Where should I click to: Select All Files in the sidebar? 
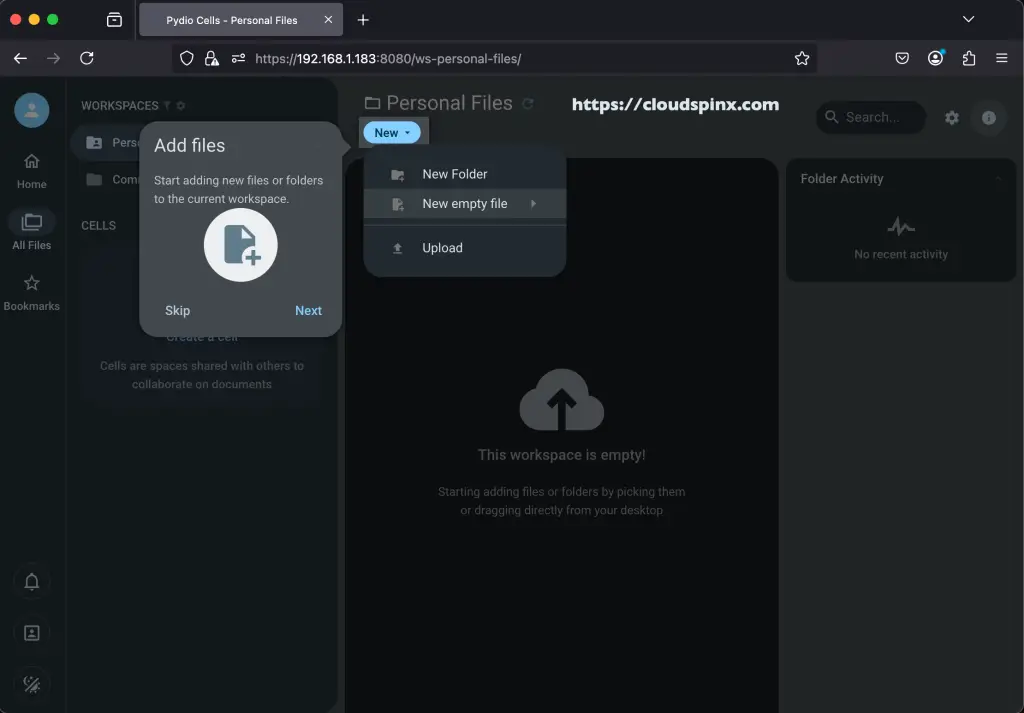31,229
